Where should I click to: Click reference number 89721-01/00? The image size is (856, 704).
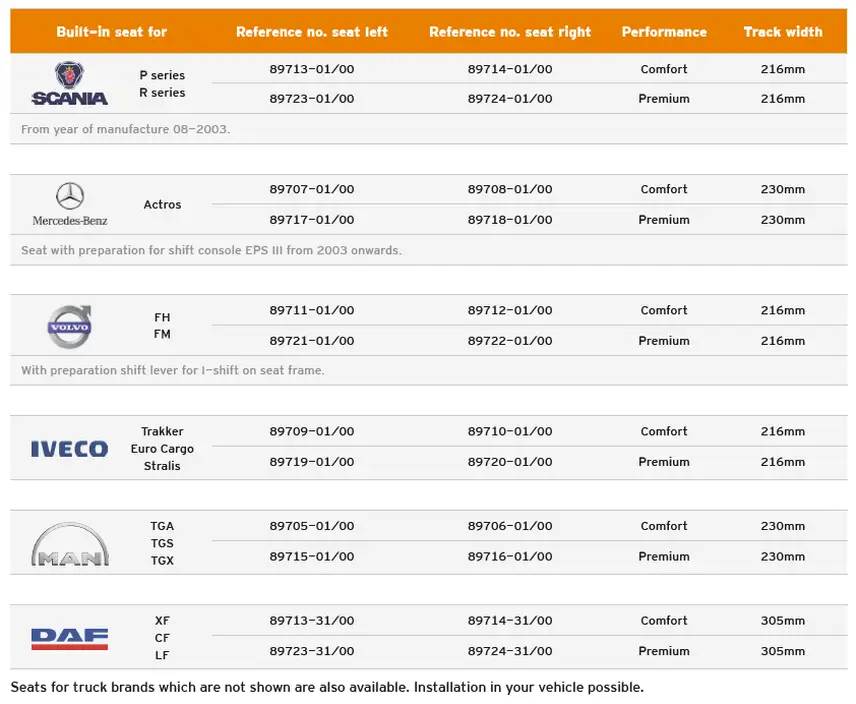pyautogui.click(x=312, y=341)
